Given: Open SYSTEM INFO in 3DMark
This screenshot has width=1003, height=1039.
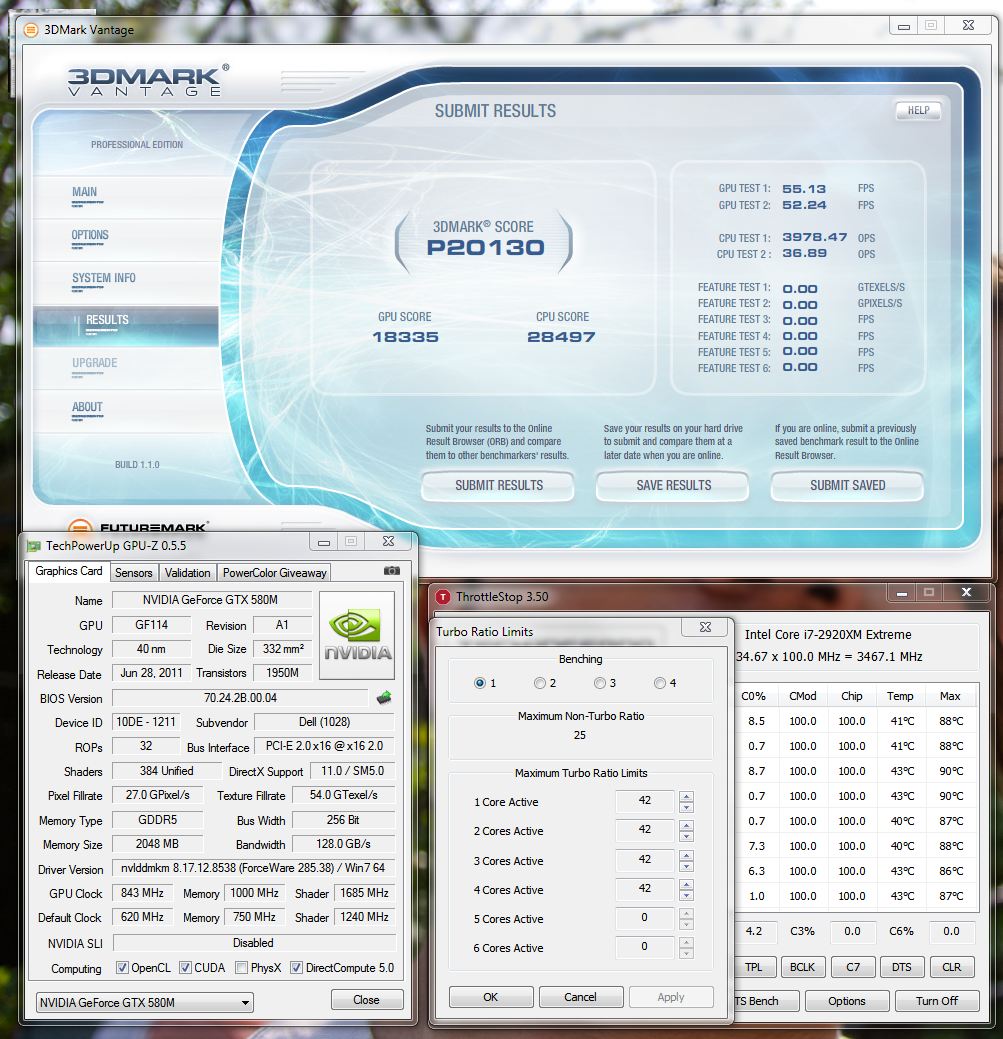Looking at the screenshot, I should tap(104, 278).
